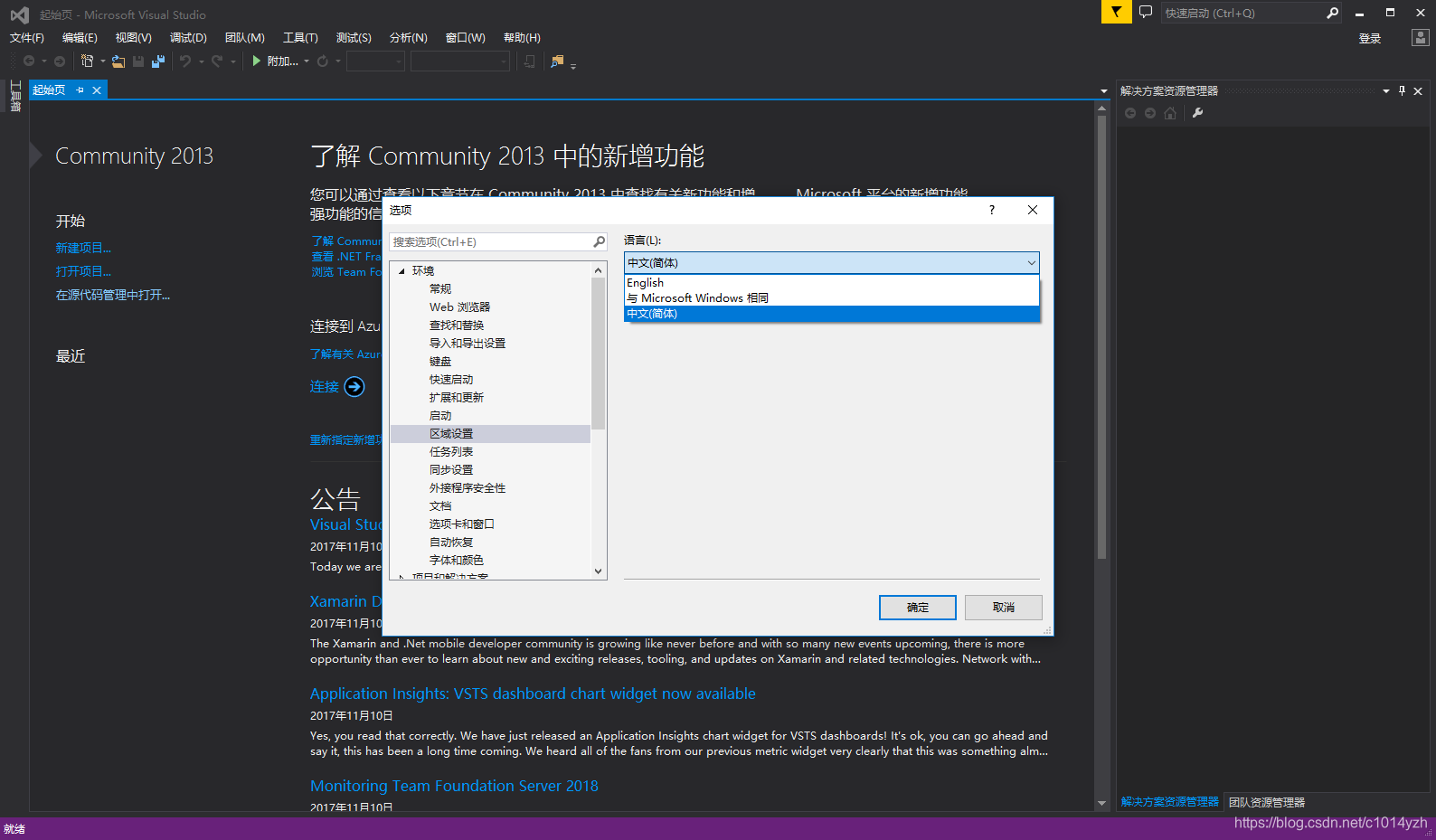This screenshot has height=840, width=1436.
Task: Switch to 团队资源管理器 tab
Action: [x=1266, y=803]
